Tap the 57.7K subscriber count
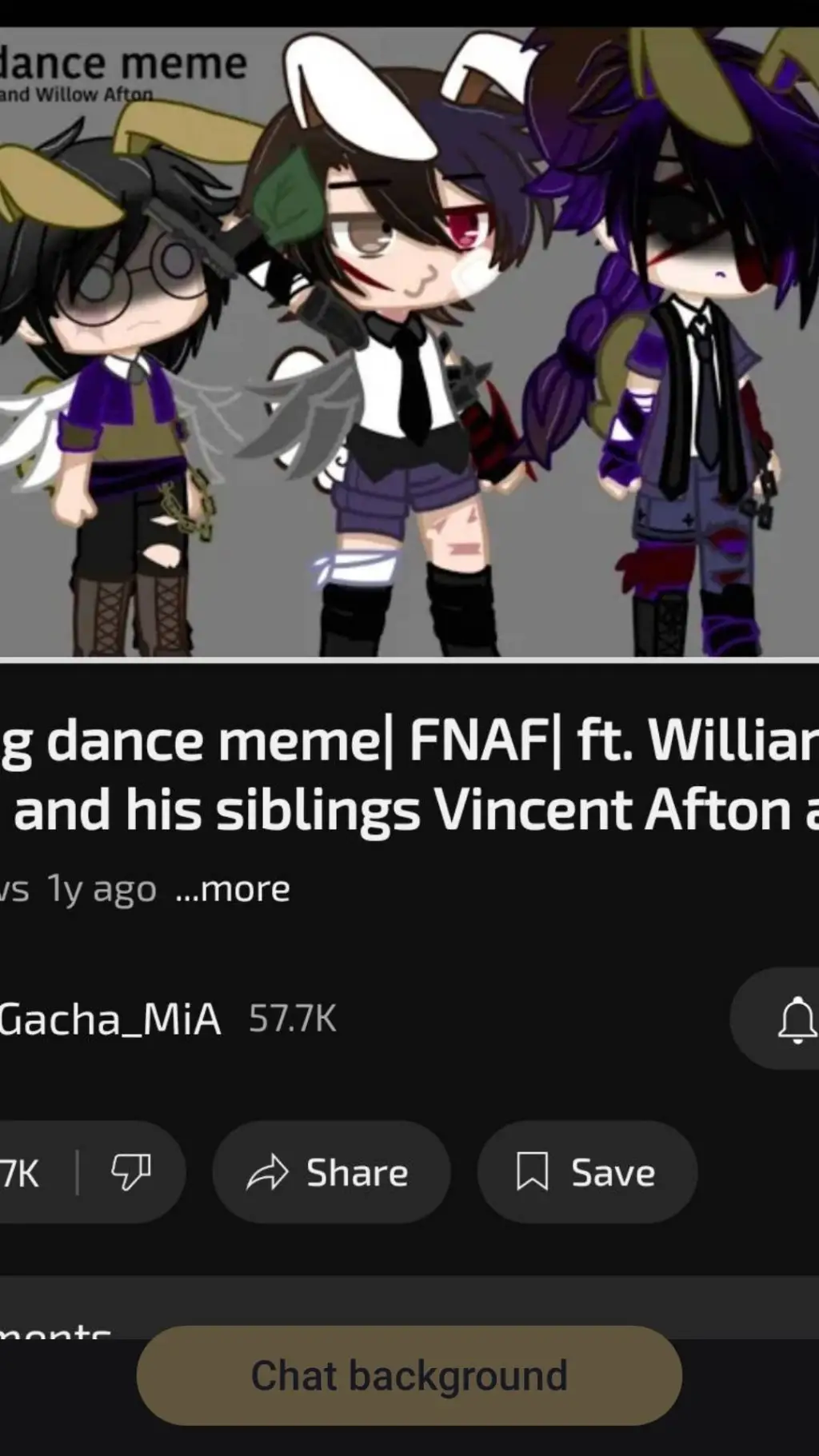Screen dimensions: 819x1456 tap(292, 1019)
